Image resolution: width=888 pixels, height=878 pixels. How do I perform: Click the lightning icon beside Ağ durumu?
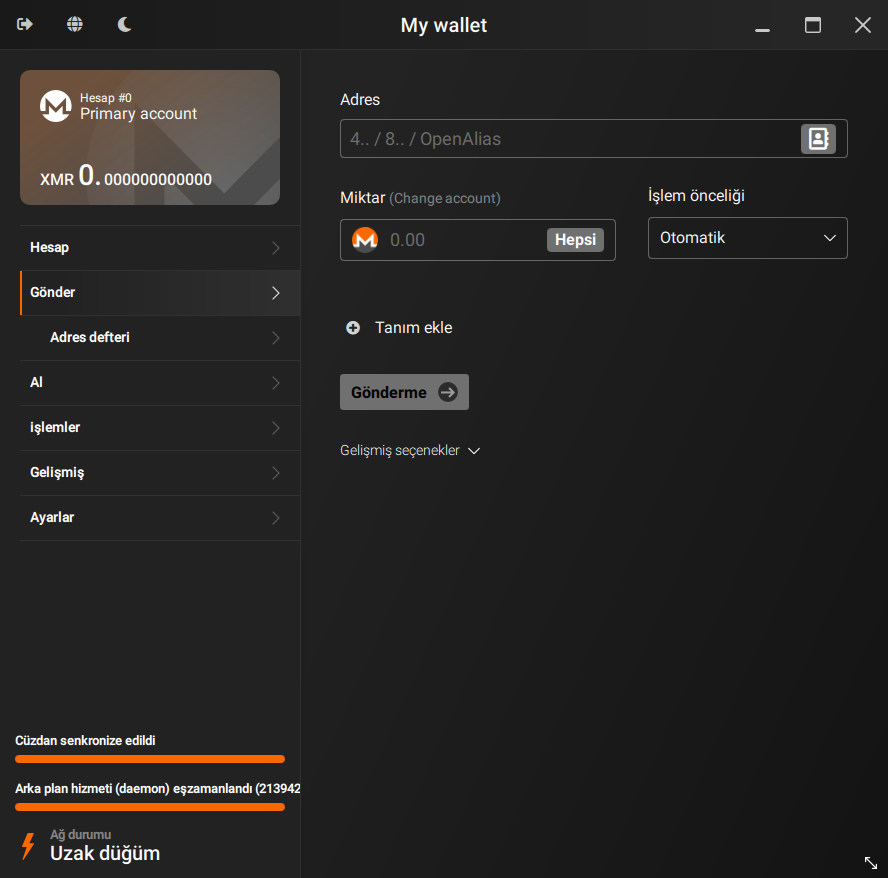pos(26,846)
